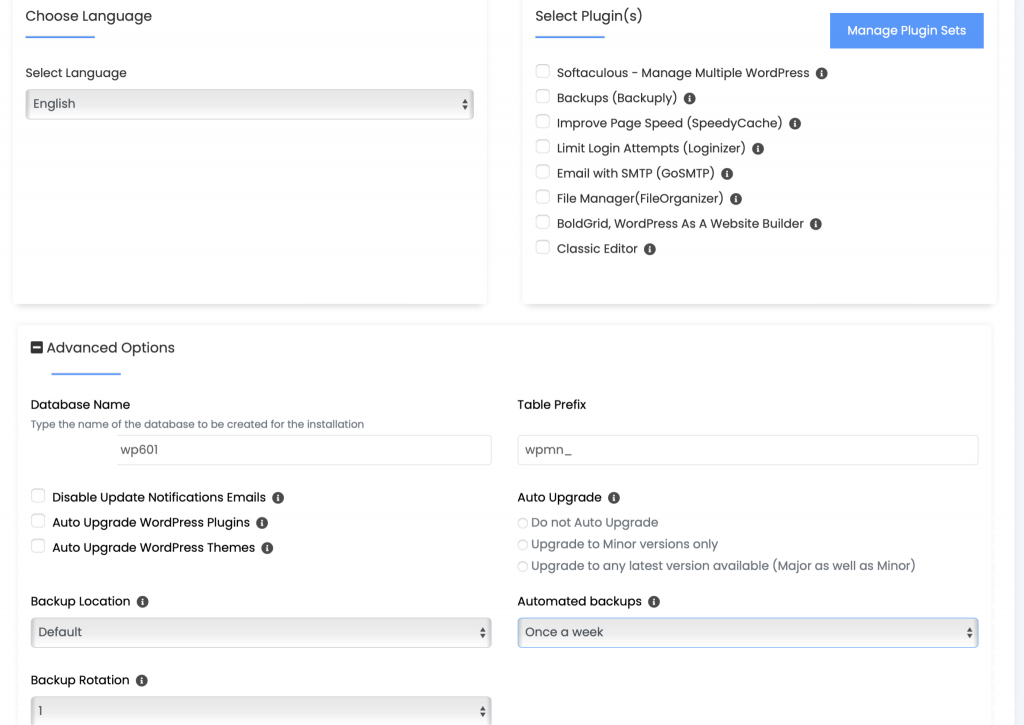
Task: Click info icon next to SpeedyCache plugin
Action: tap(795, 123)
